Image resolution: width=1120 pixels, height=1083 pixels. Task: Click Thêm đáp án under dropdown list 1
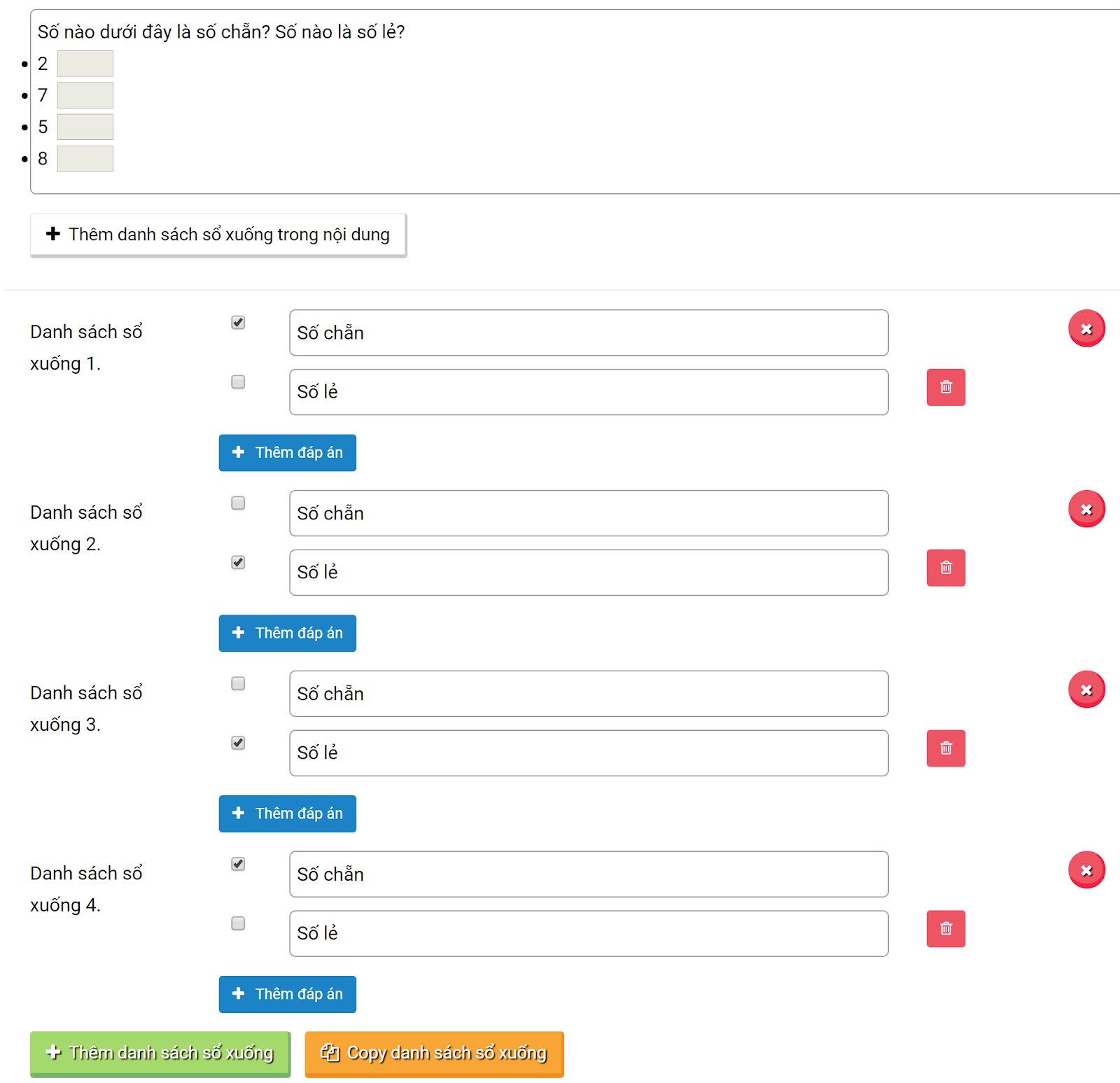[287, 453]
